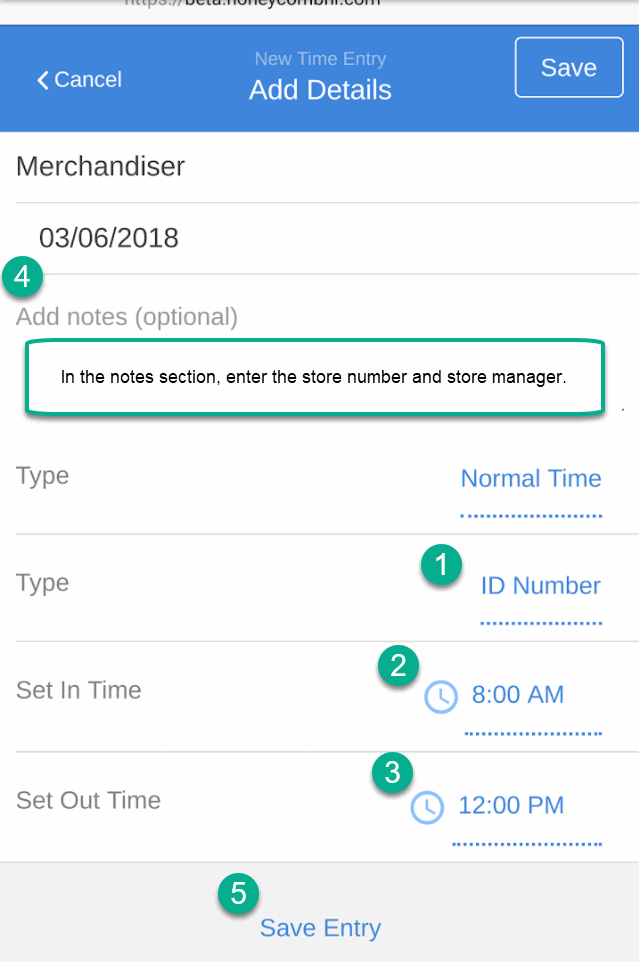Screen dimensions: 639x962
Task: Click the green step 3 badge
Action: (392, 772)
